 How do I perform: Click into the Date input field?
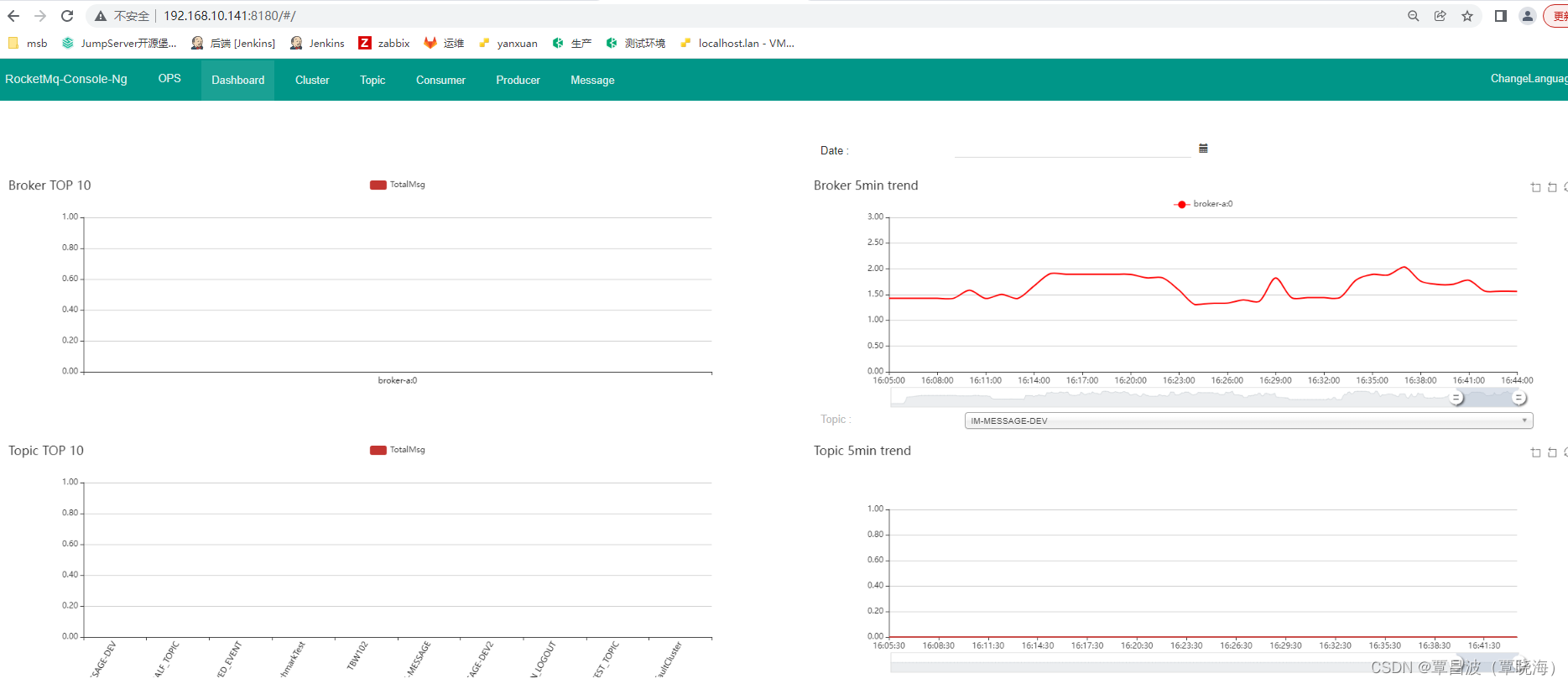[1073, 149]
